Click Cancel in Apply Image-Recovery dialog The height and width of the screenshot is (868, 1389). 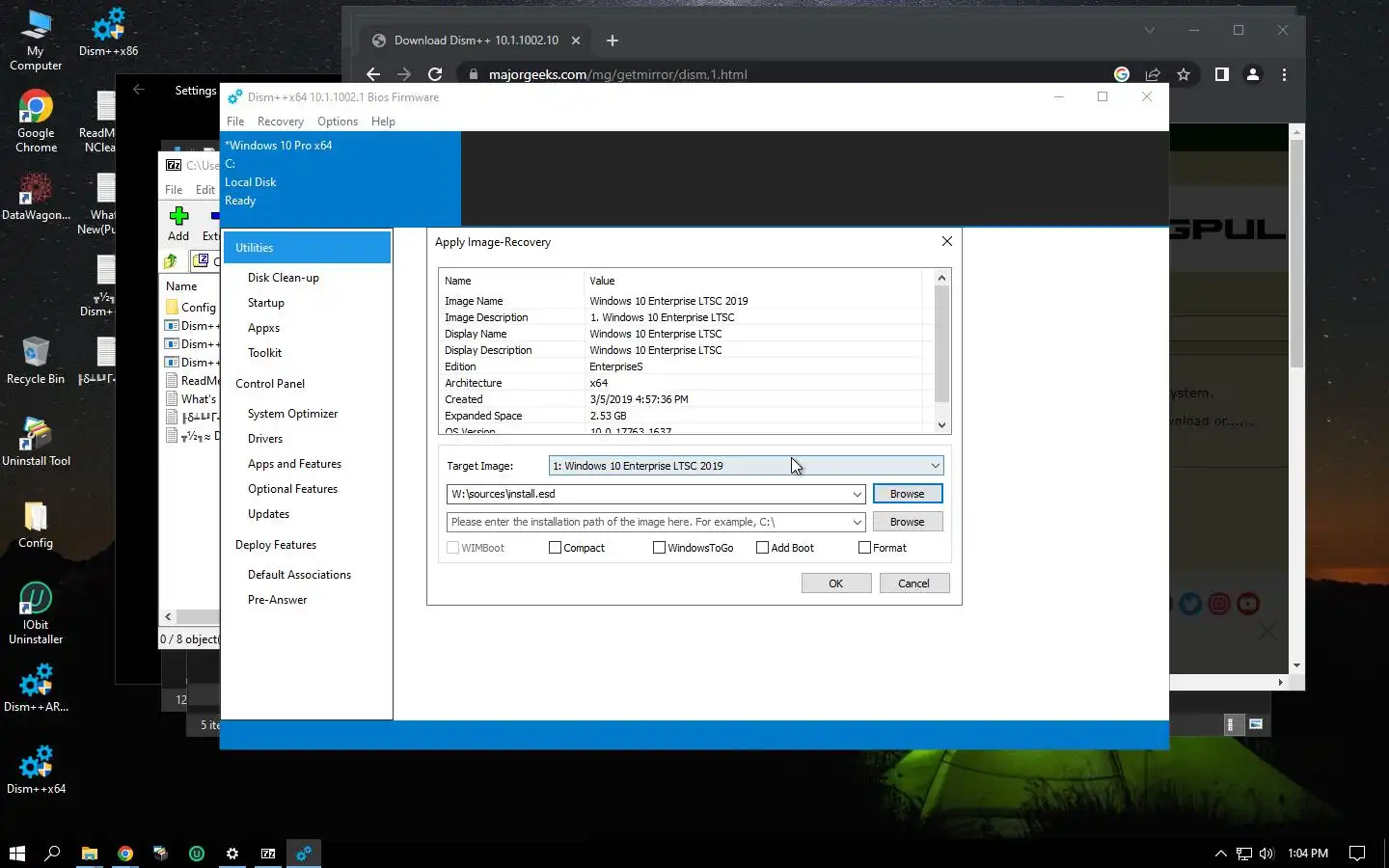(x=914, y=583)
